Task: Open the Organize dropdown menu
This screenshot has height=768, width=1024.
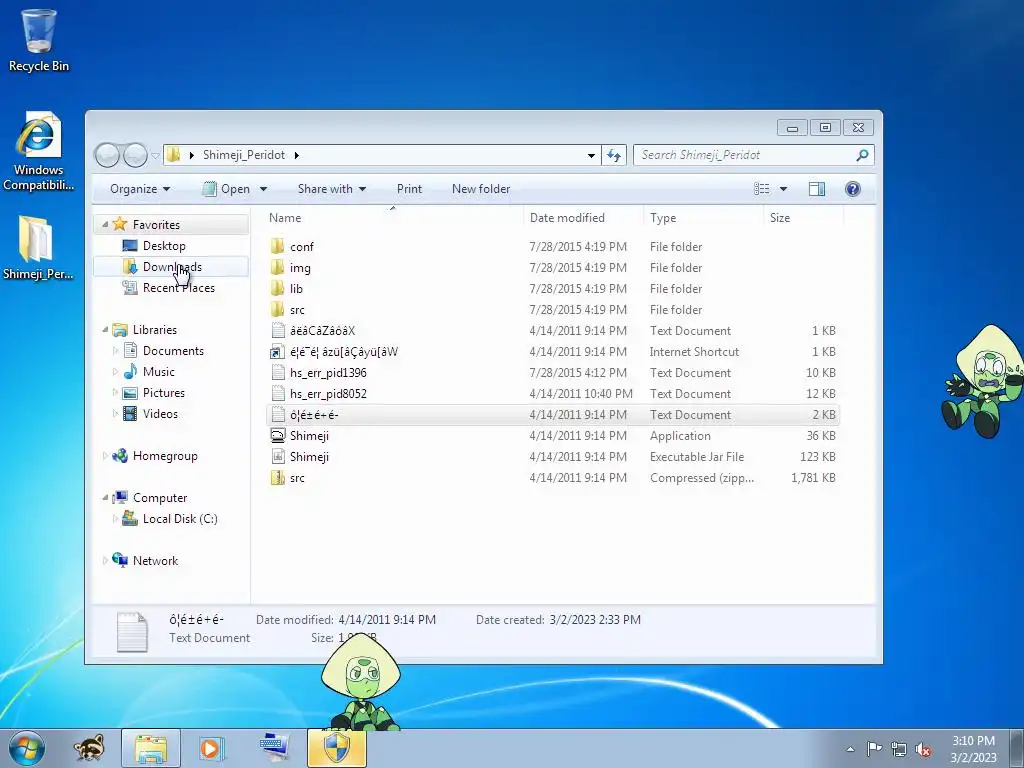Action: 140,189
